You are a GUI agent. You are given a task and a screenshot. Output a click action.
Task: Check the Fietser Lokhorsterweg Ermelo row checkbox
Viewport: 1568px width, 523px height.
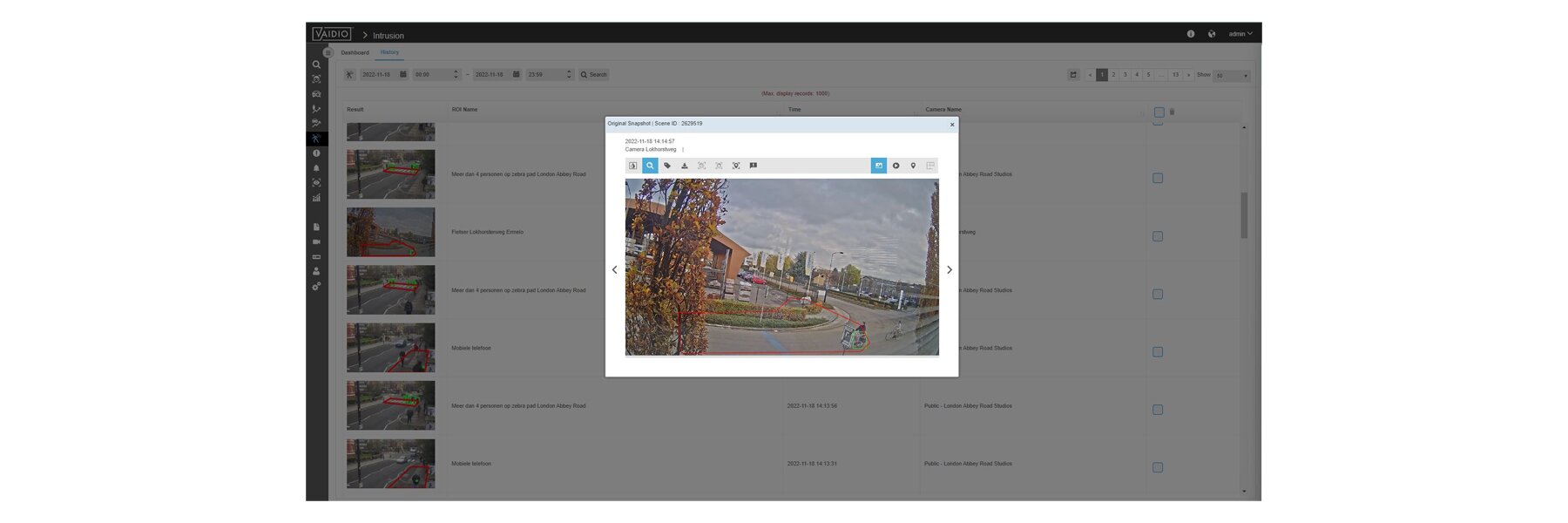[1158, 236]
